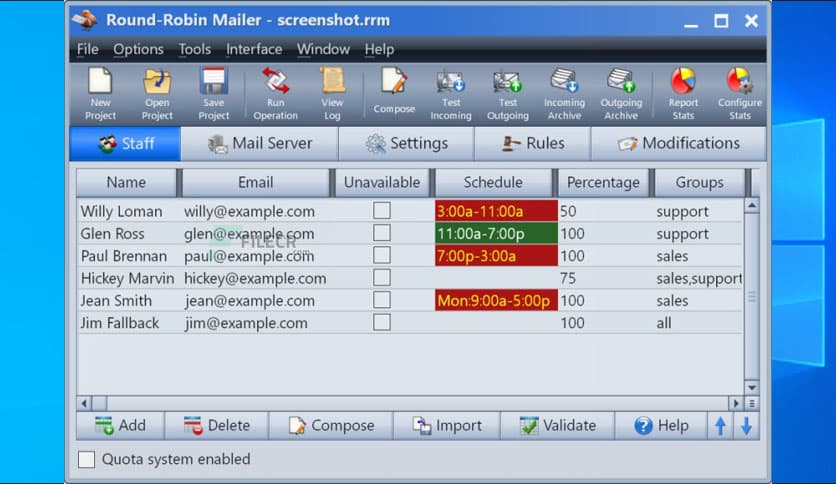
Task: Open Report Stats pie chart
Action: tap(683, 94)
